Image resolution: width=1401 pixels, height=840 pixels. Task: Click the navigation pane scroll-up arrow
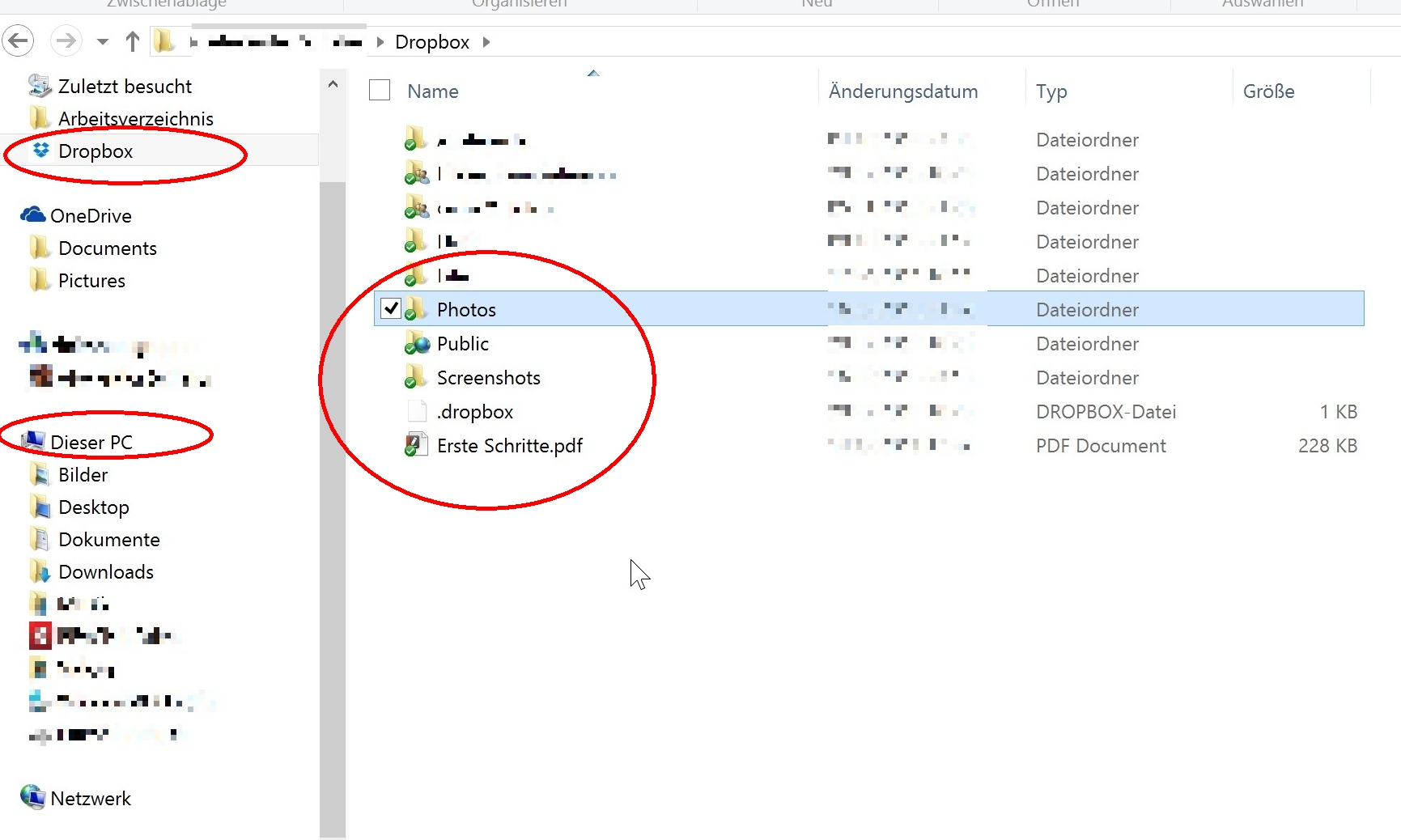[x=333, y=84]
